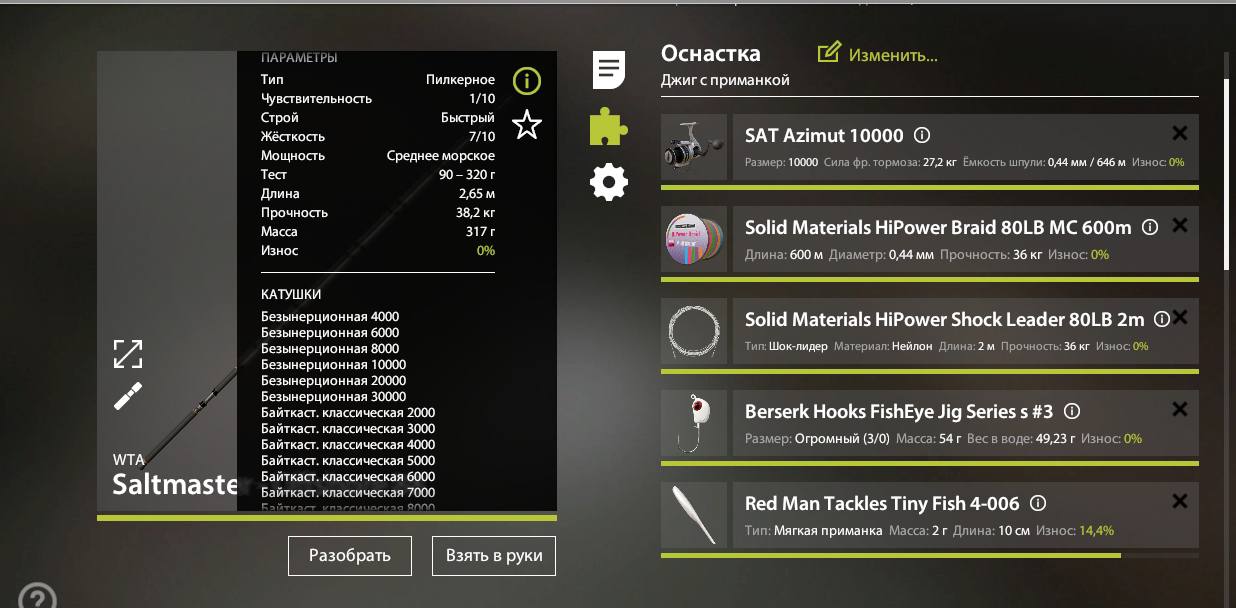Remove the HiPower Braid 80LB line
Screen dimensions: 1236x608
coord(1180,225)
